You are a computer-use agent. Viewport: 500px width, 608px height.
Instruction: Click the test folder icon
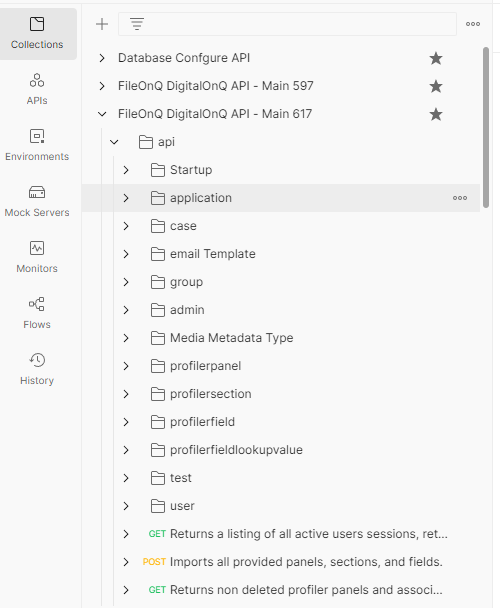pos(157,478)
